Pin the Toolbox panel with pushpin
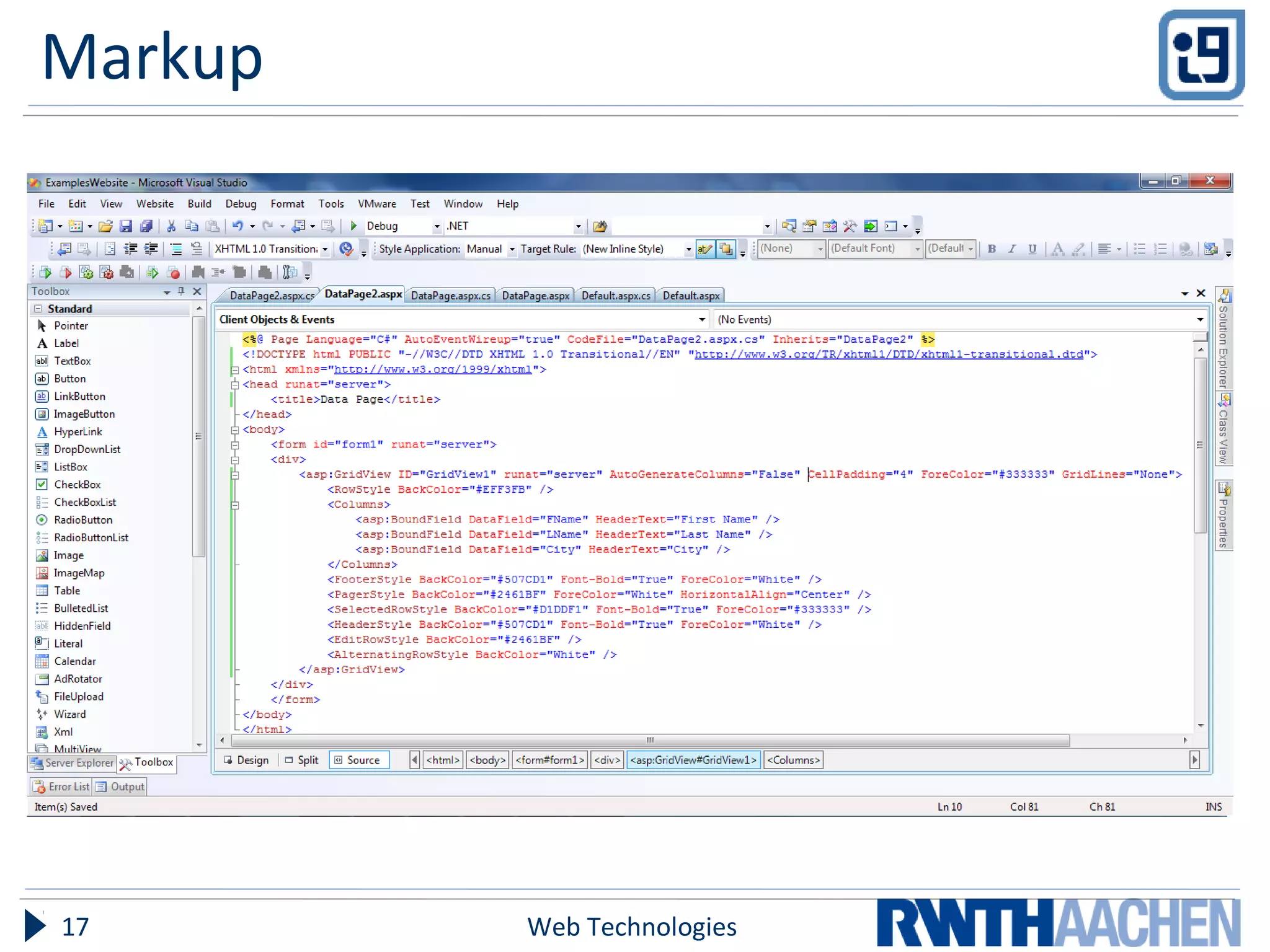1270x952 pixels. [x=181, y=291]
